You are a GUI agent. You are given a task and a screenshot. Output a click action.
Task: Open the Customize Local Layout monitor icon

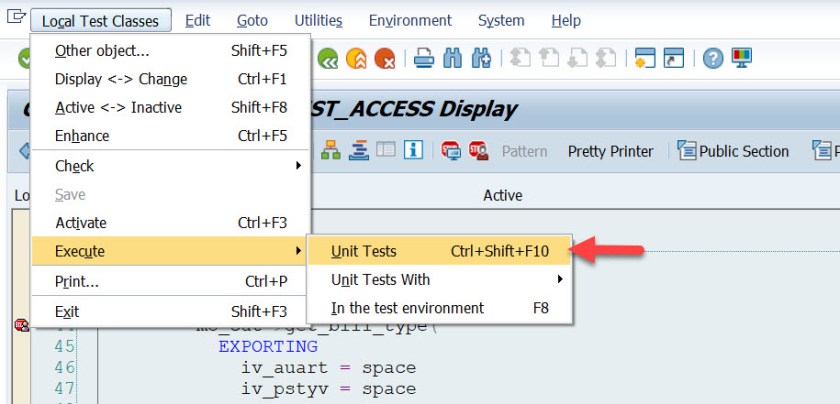(x=741, y=59)
